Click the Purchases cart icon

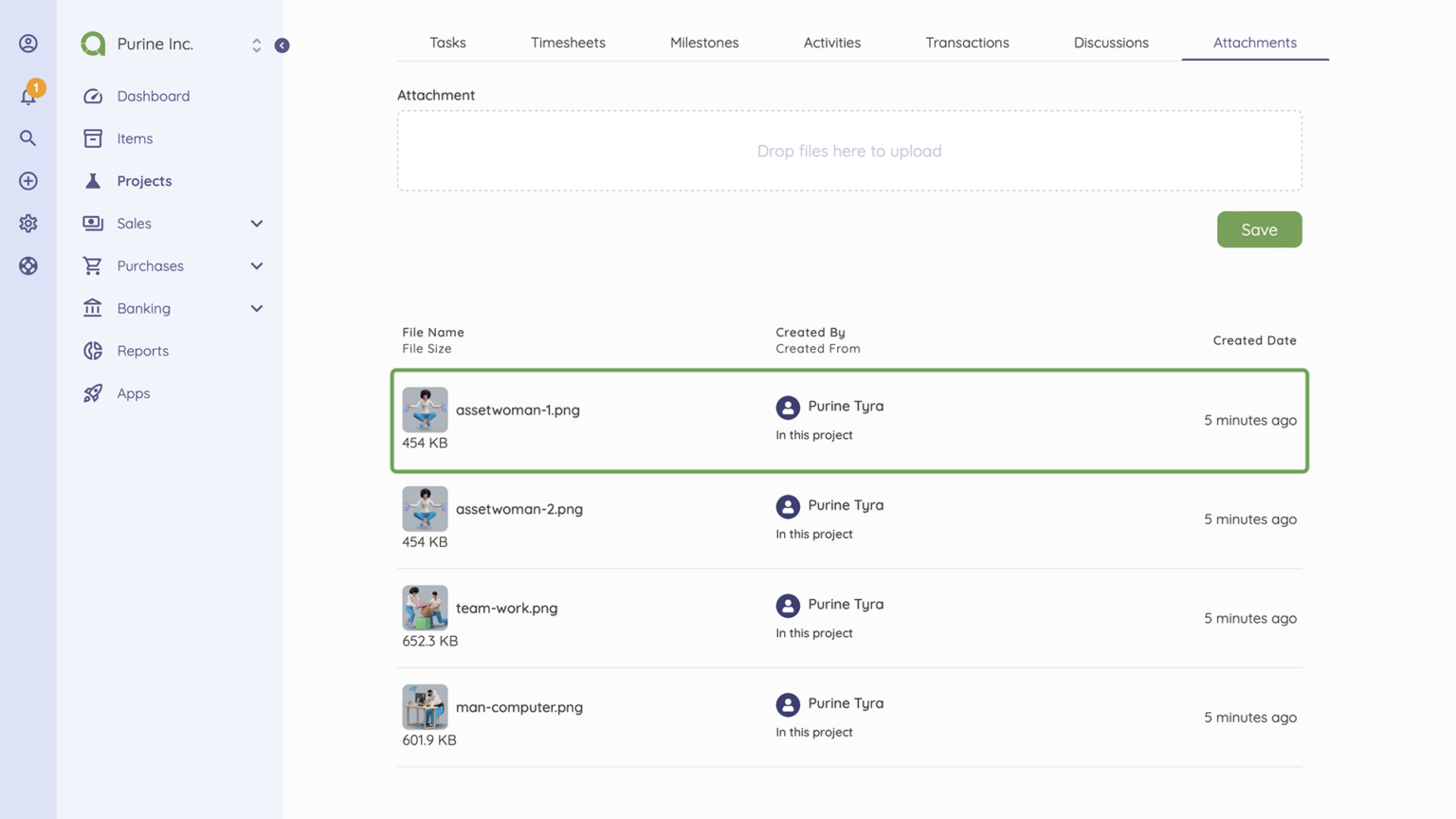pyautogui.click(x=93, y=266)
